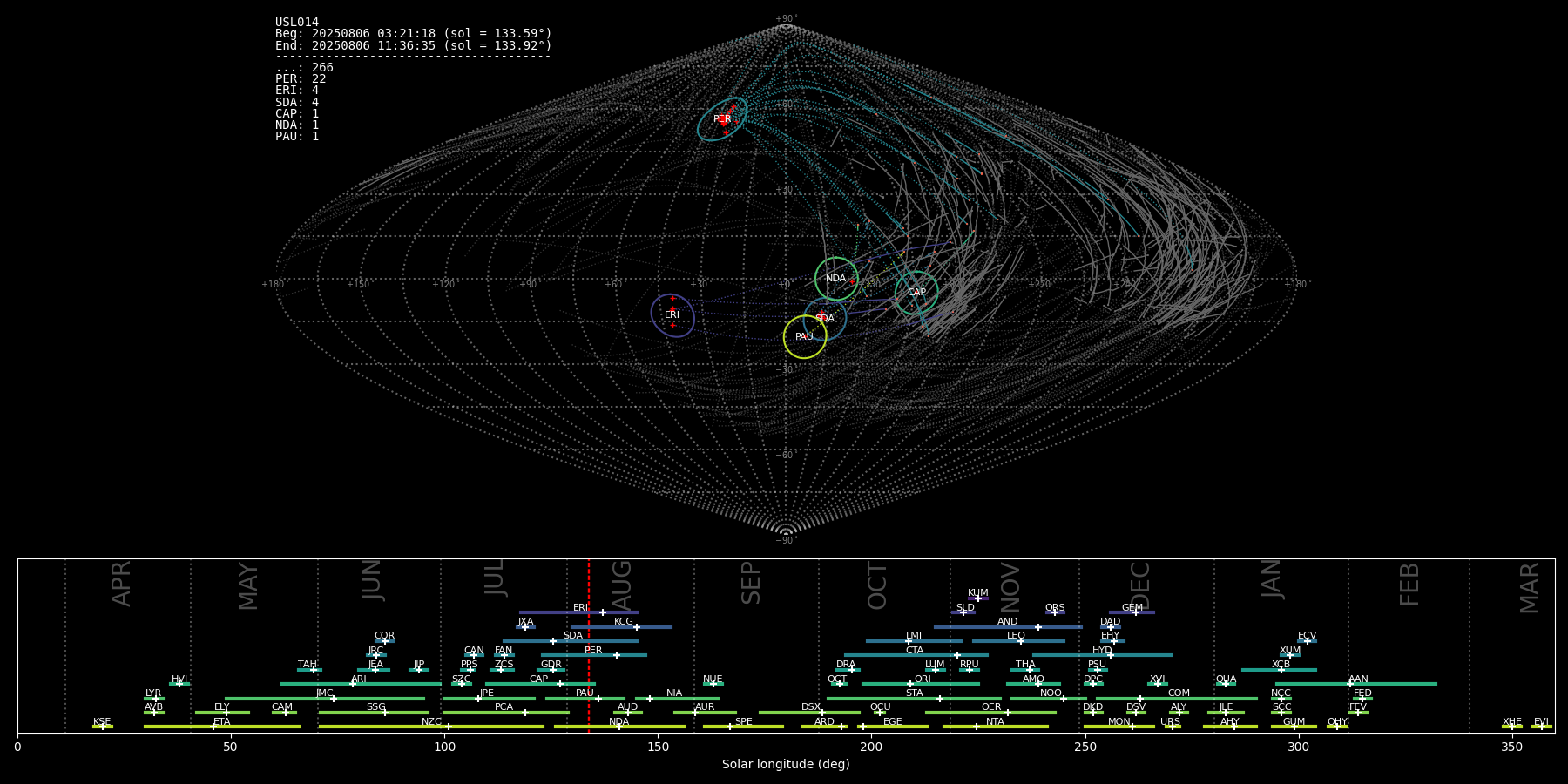This screenshot has height=784, width=1568.
Task: Click the red dashed current solar longitude line
Action: [x=589, y=646]
